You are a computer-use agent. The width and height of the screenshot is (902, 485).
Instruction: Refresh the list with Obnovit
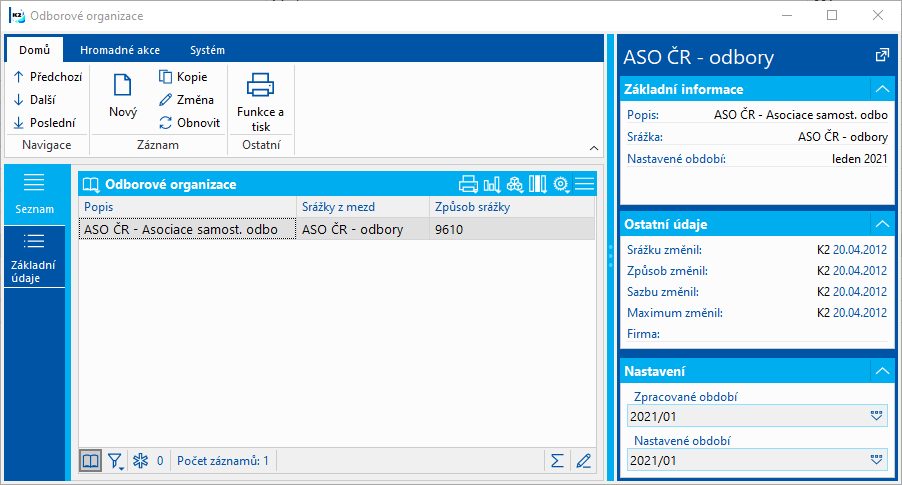point(189,123)
